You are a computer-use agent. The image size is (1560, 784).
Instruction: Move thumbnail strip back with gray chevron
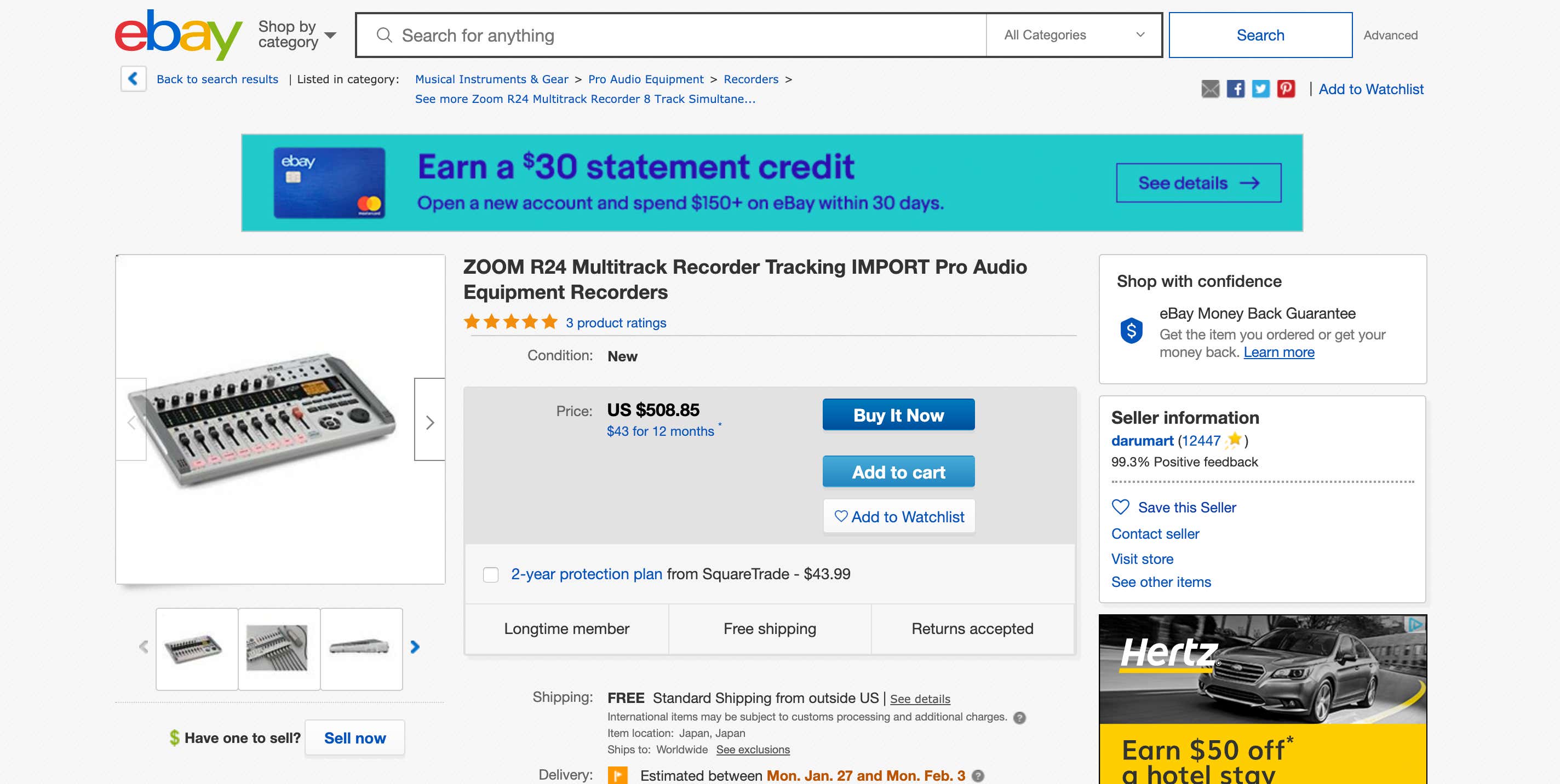pyautogui.click(x=144, y=647)
